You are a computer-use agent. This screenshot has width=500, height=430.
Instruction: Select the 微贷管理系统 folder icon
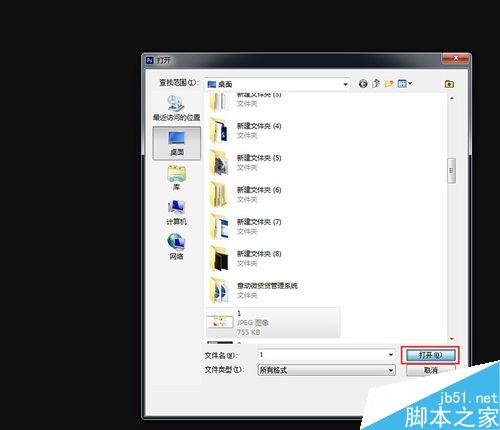click(219, 291)
